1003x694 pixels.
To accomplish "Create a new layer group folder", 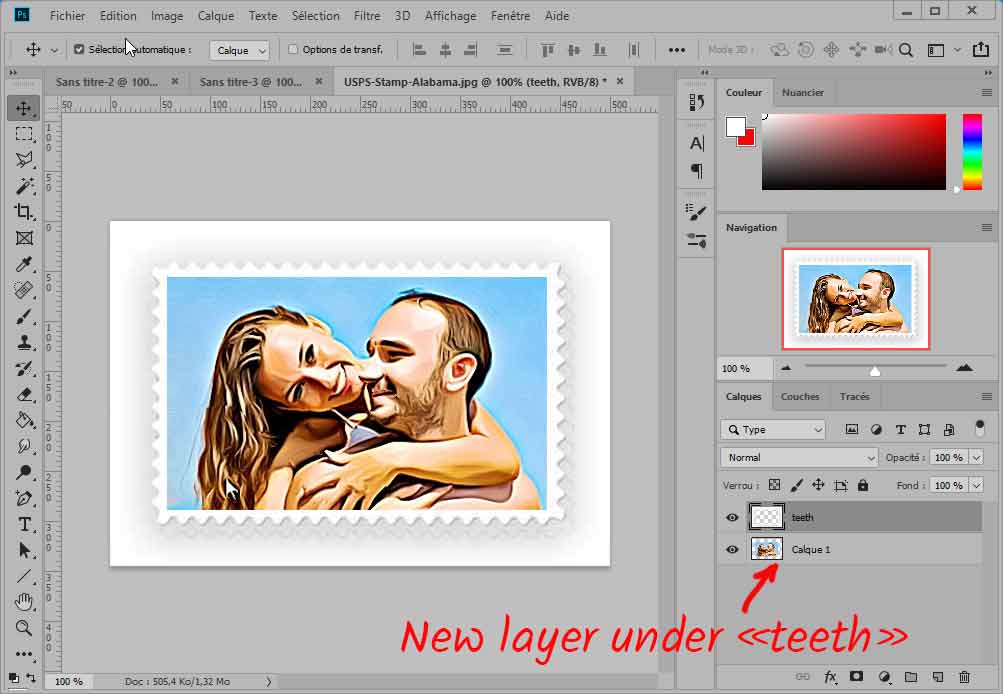I will click(911, 677).
